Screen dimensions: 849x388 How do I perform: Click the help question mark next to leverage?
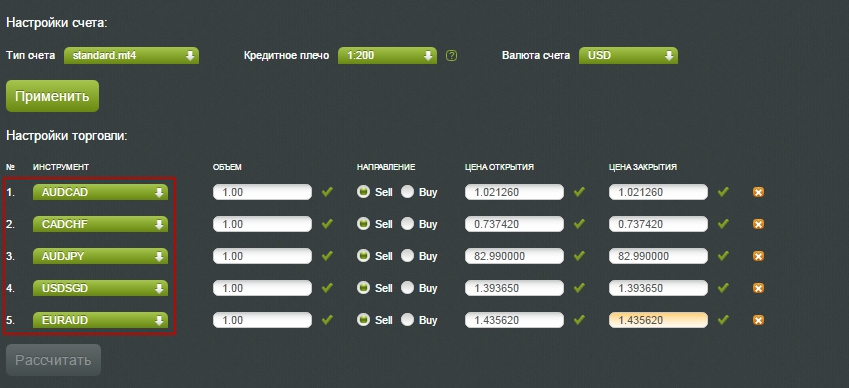tap(452, 55)
